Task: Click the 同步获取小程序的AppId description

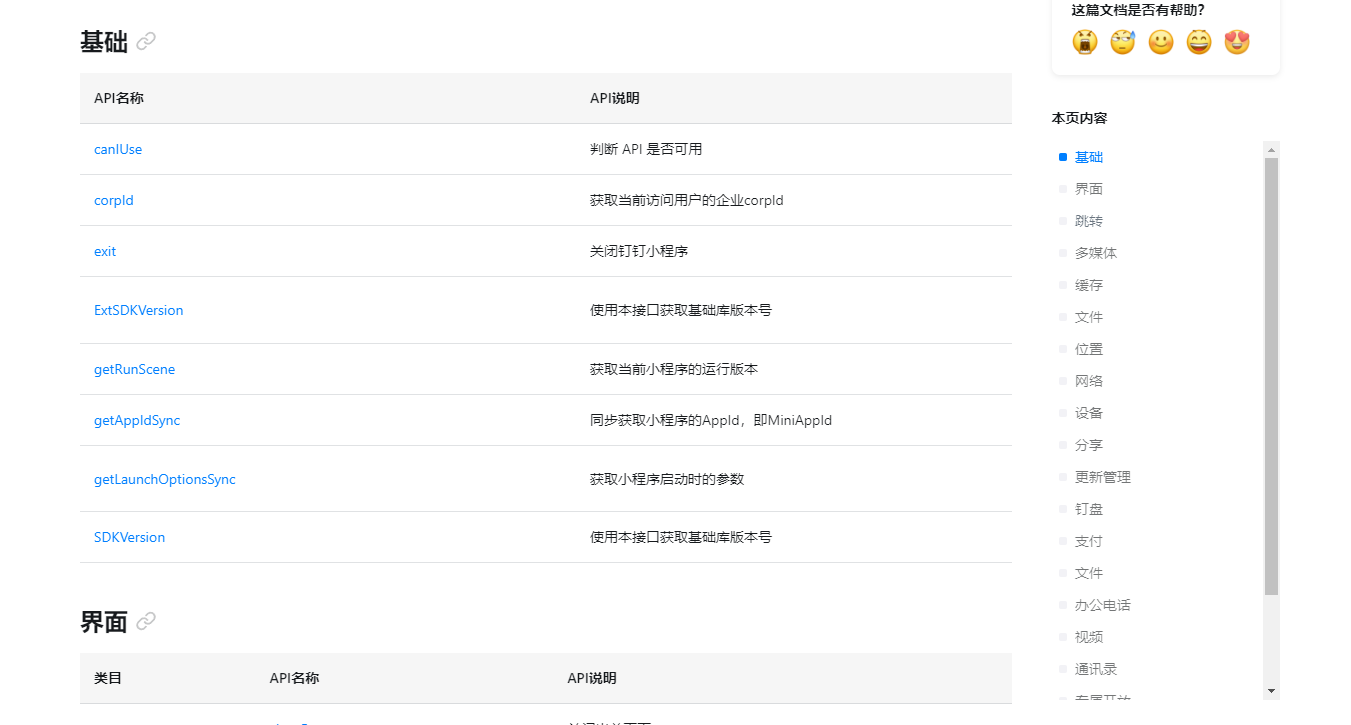Action: coord(711,420)
